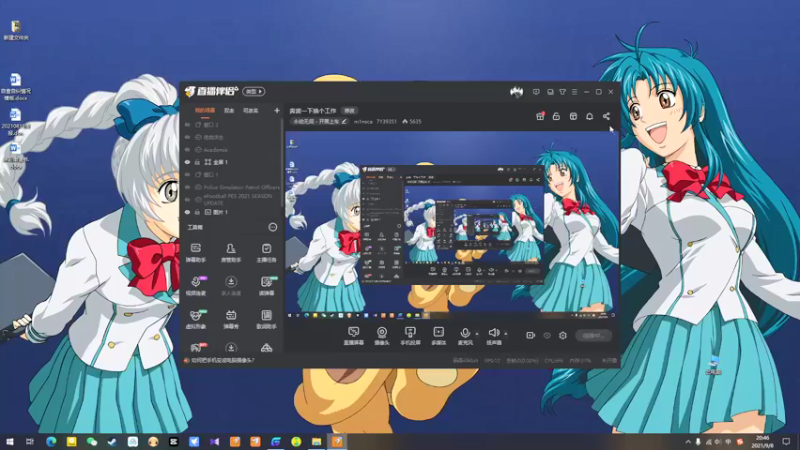Expand toolbox more options circle button

[273, 227]
